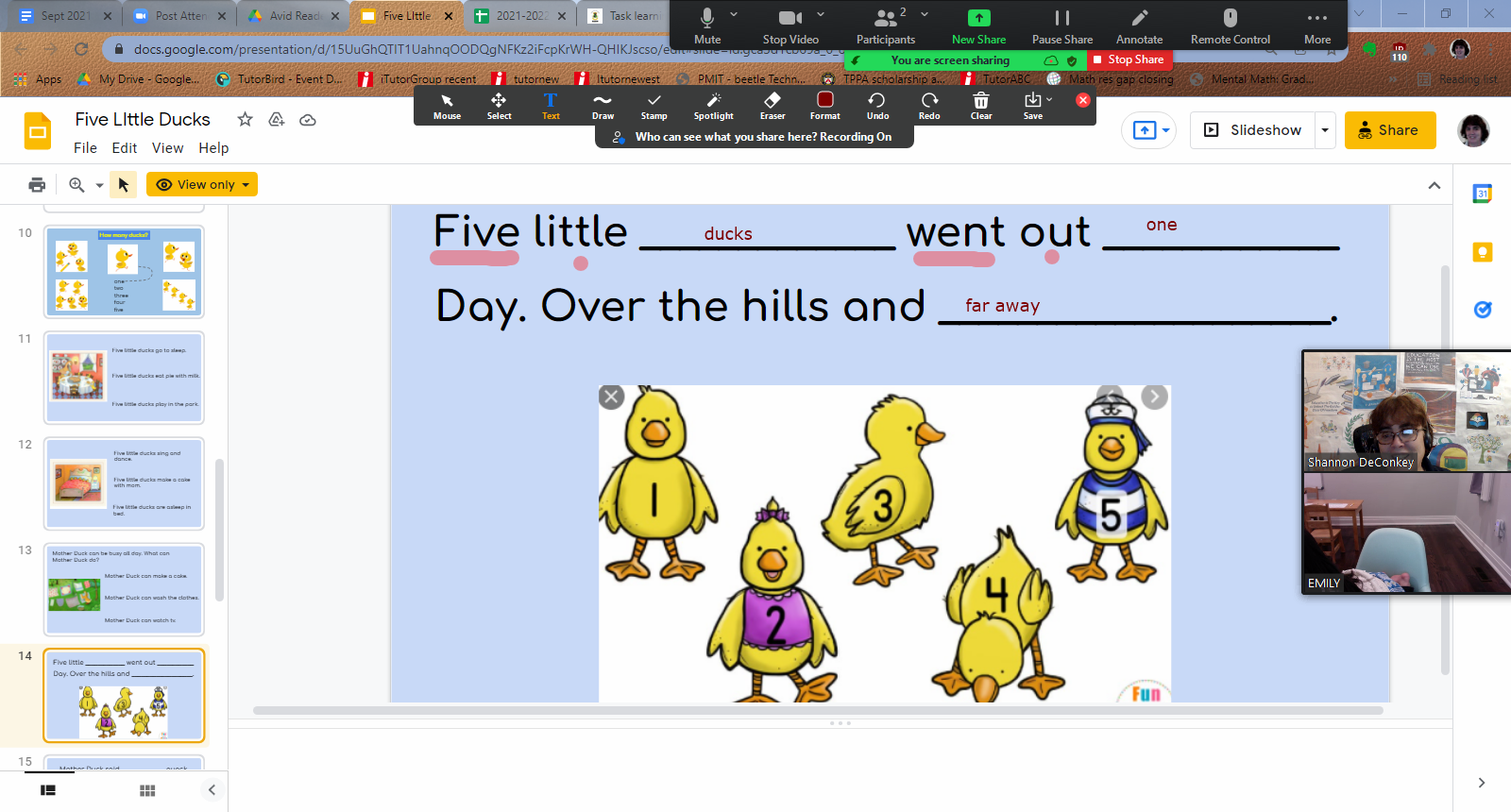Open the View menu
The width and height of the screenshot is (1511, 812).
point(167,148)
